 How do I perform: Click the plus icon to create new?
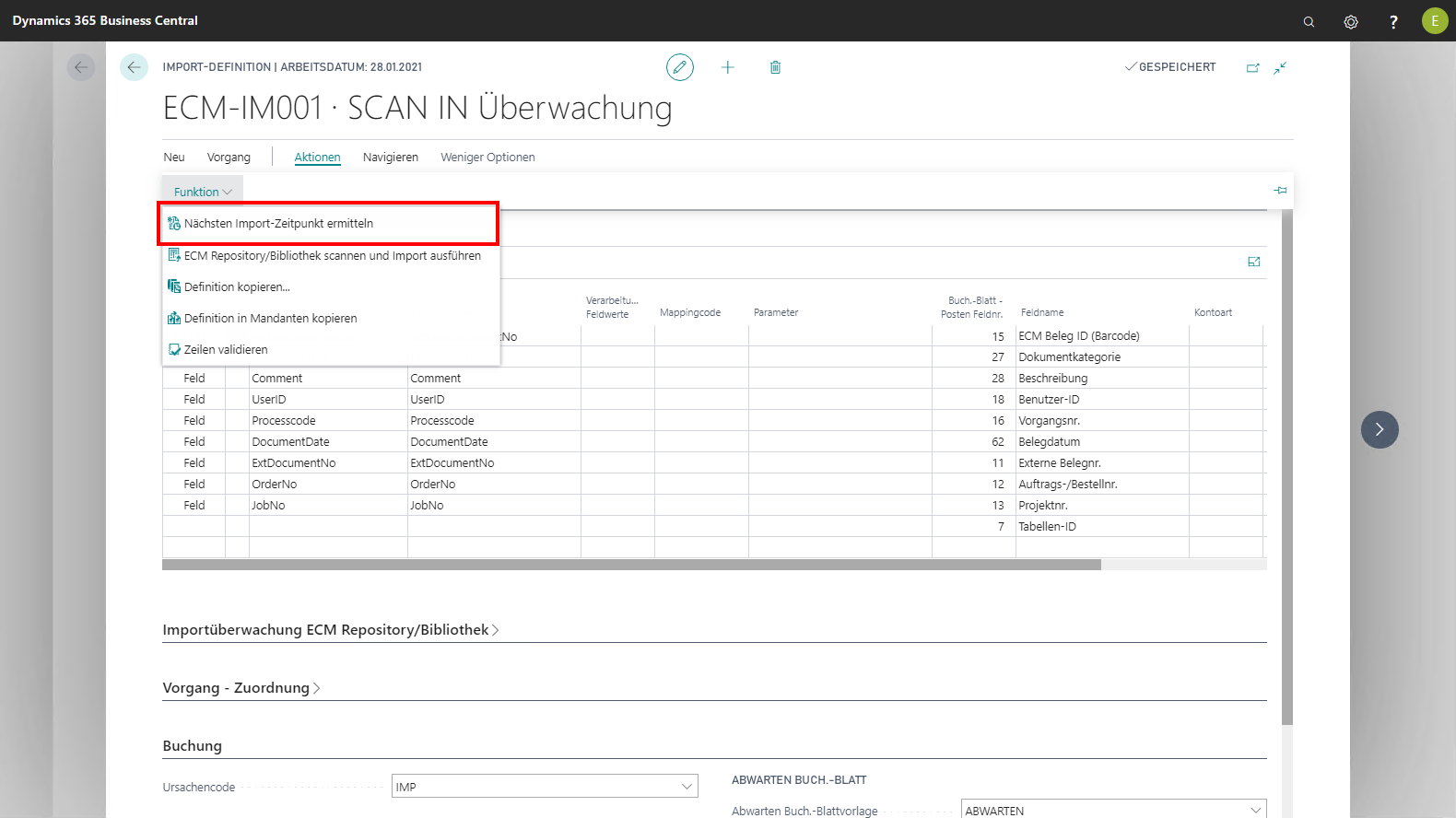(x=727, y=67)
